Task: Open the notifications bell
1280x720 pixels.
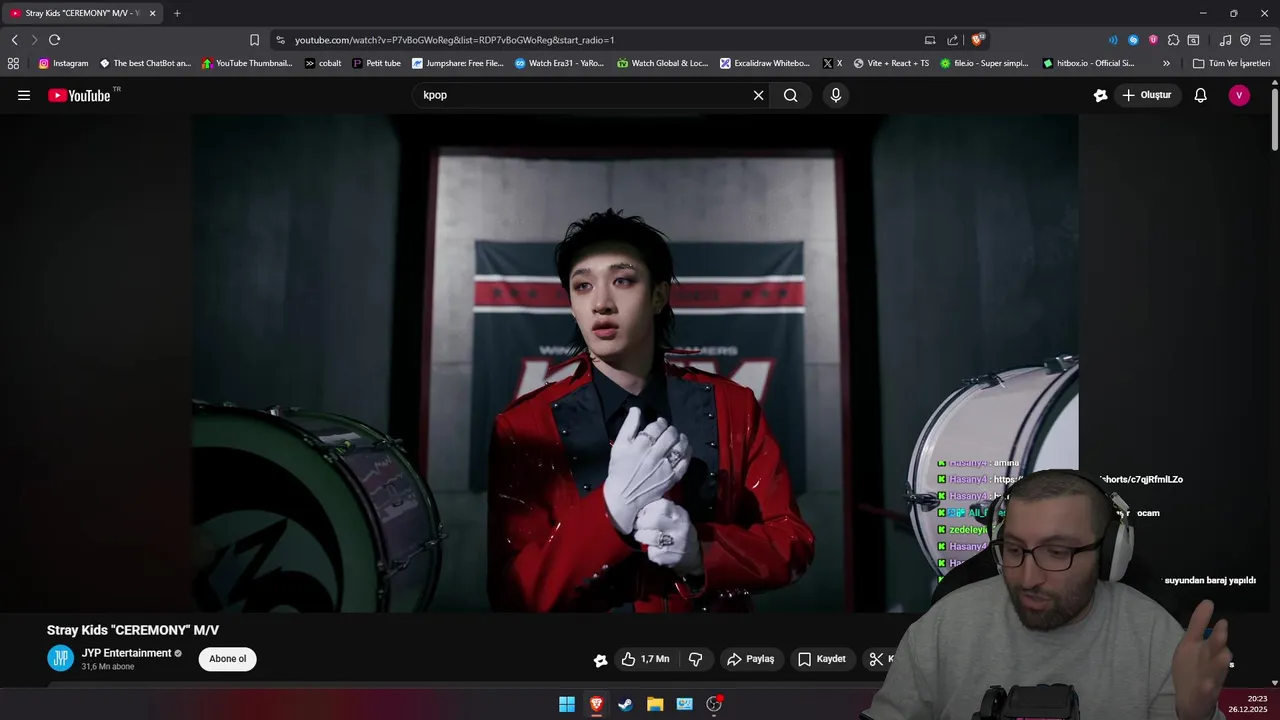Action: (x=1200, y=95)
